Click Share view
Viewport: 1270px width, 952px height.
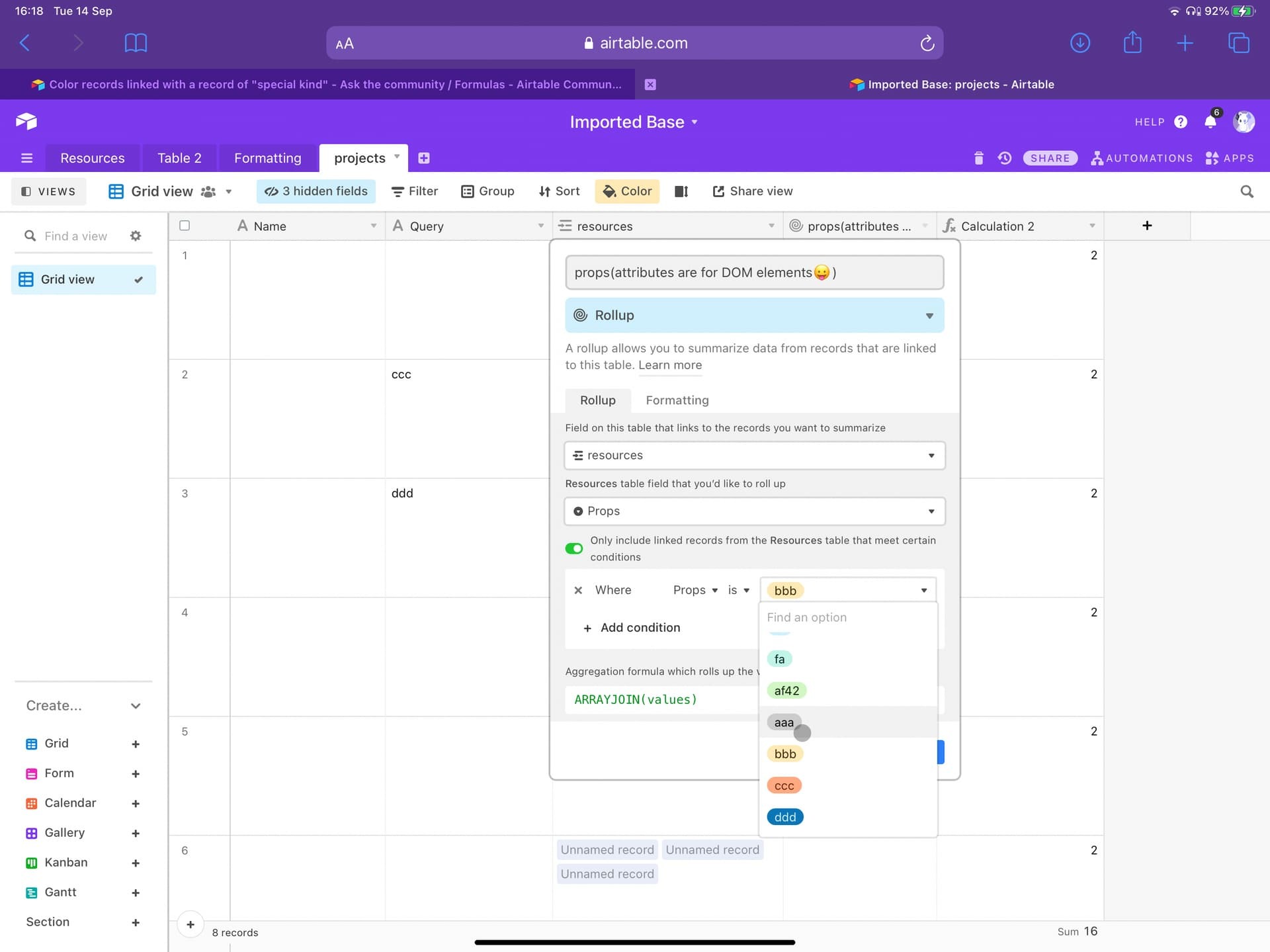[753, 191]
